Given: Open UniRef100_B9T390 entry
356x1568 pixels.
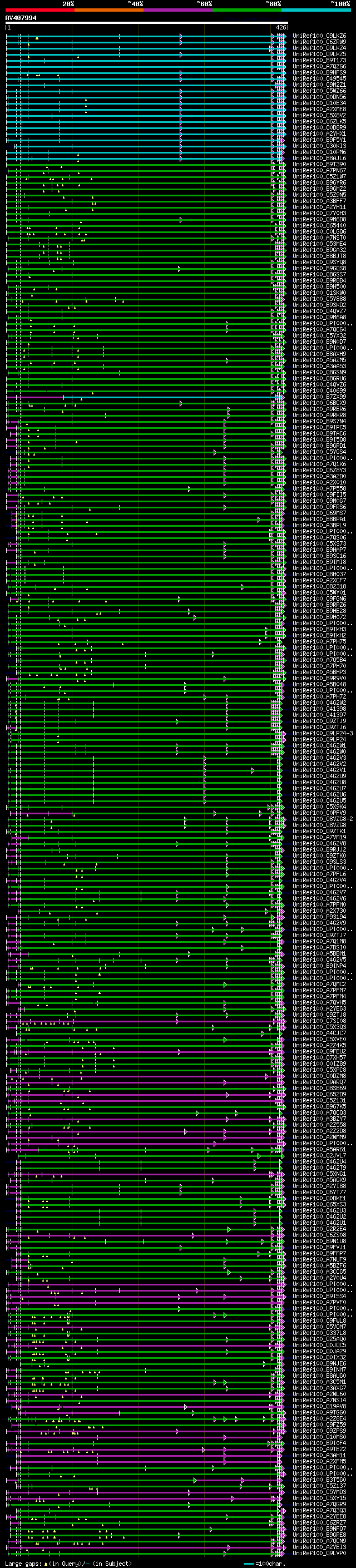Looking at the screenshot, I should (319, 164).
